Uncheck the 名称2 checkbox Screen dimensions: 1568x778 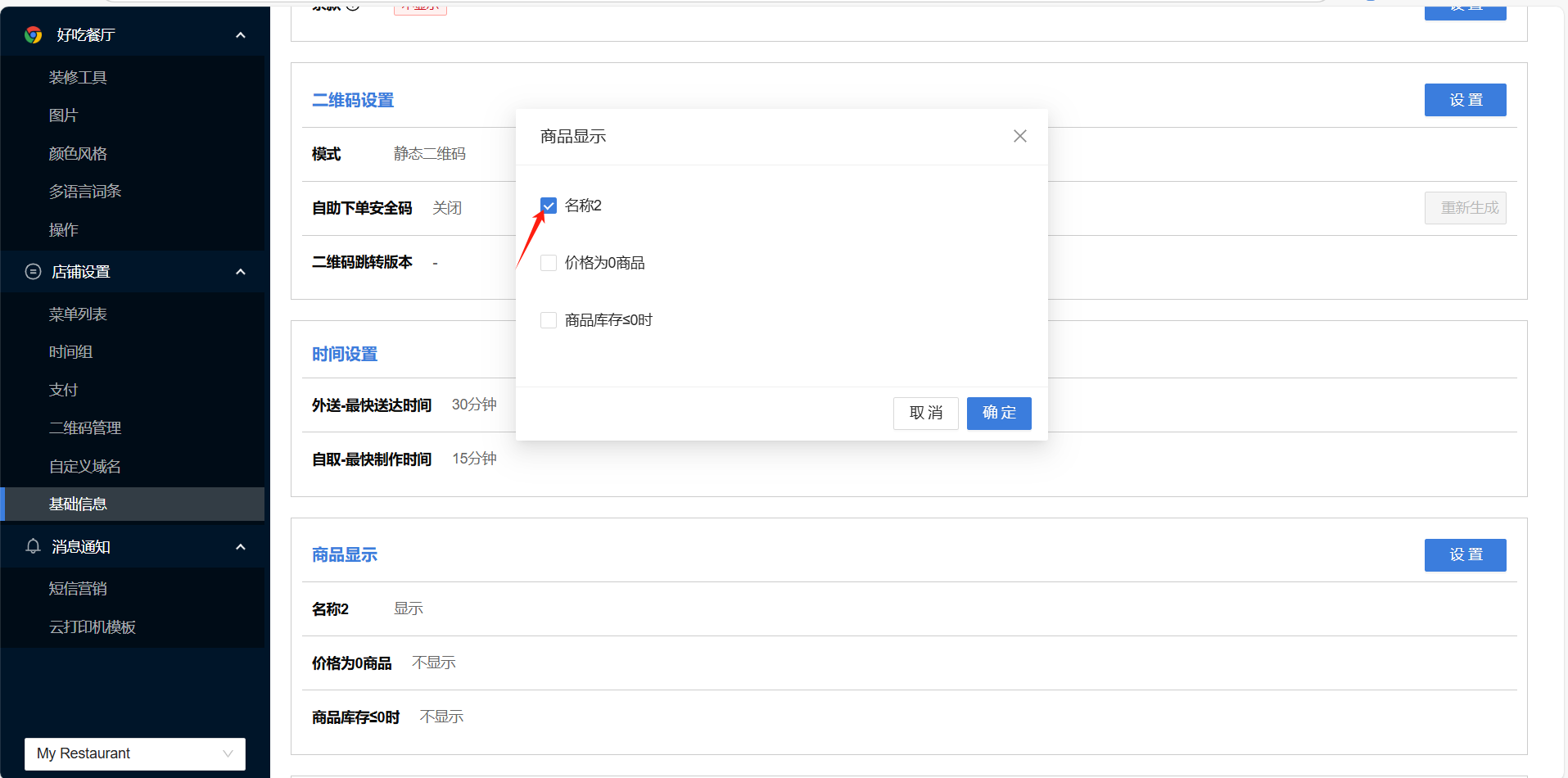pyautogui.click(x=549, y=206)
